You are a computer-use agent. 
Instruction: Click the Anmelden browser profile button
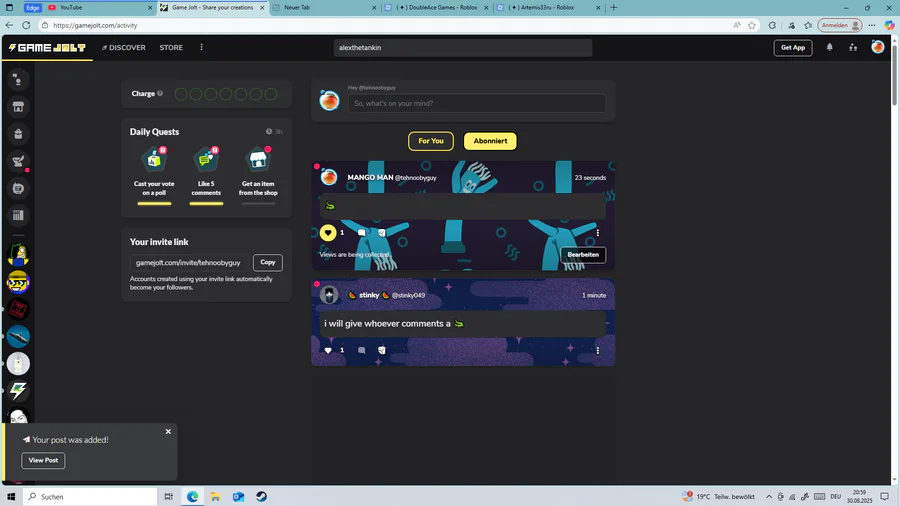coord(840,25)
